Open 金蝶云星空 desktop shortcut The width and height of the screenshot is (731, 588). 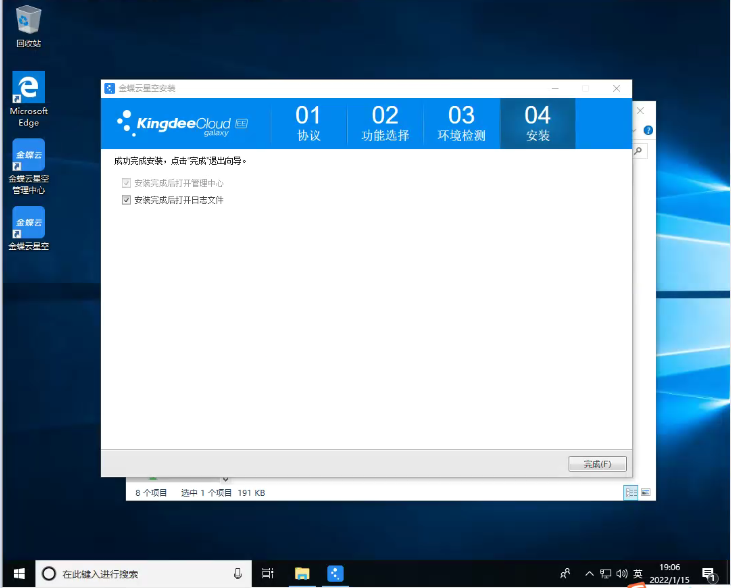(28, 228)
